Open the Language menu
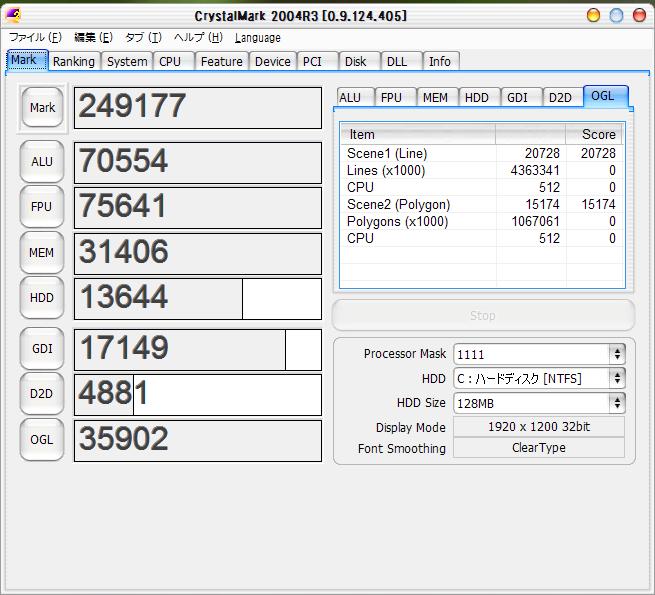Image resolution: width=655 pixels, height=595 pixels. (257, 38)
